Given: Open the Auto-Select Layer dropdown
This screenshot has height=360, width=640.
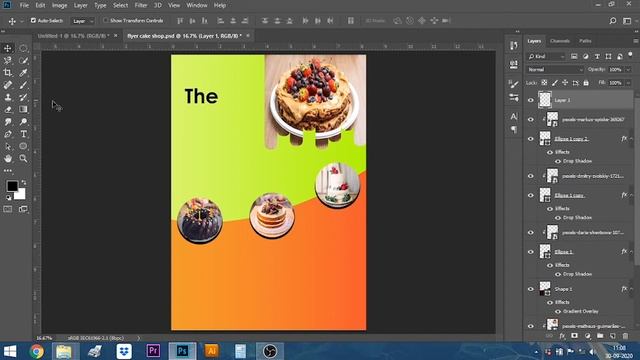Looking at the screenshot, I should [83, 21].
